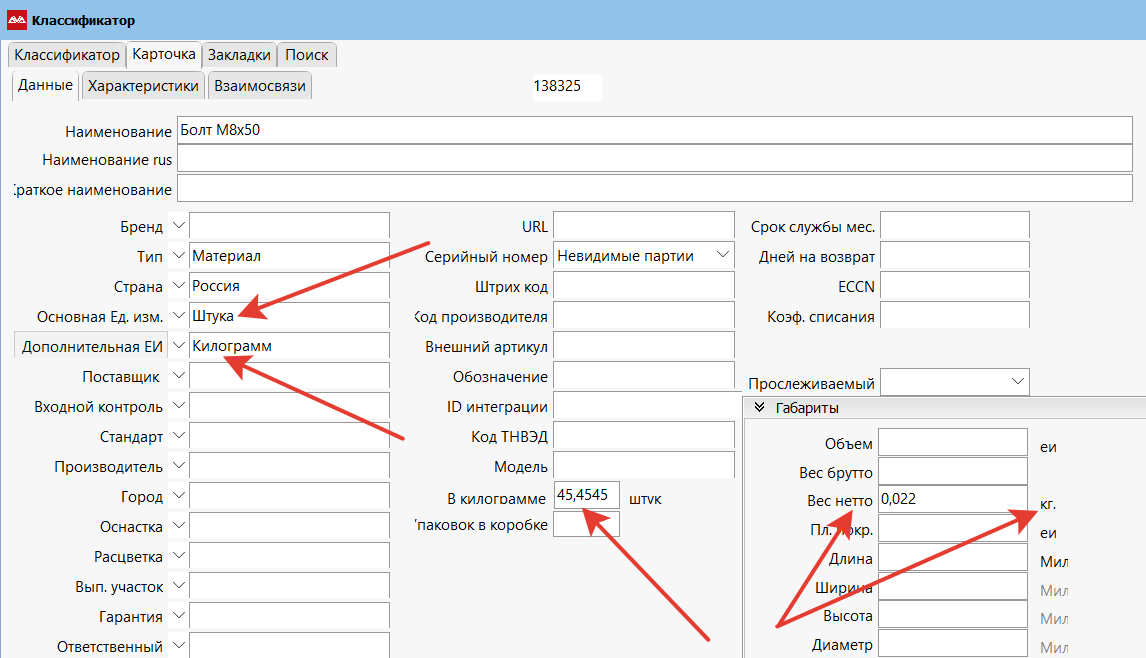Collapse the Габариты panel chevron
This screenshot has width=1146, height=658.
pos(759,408)
